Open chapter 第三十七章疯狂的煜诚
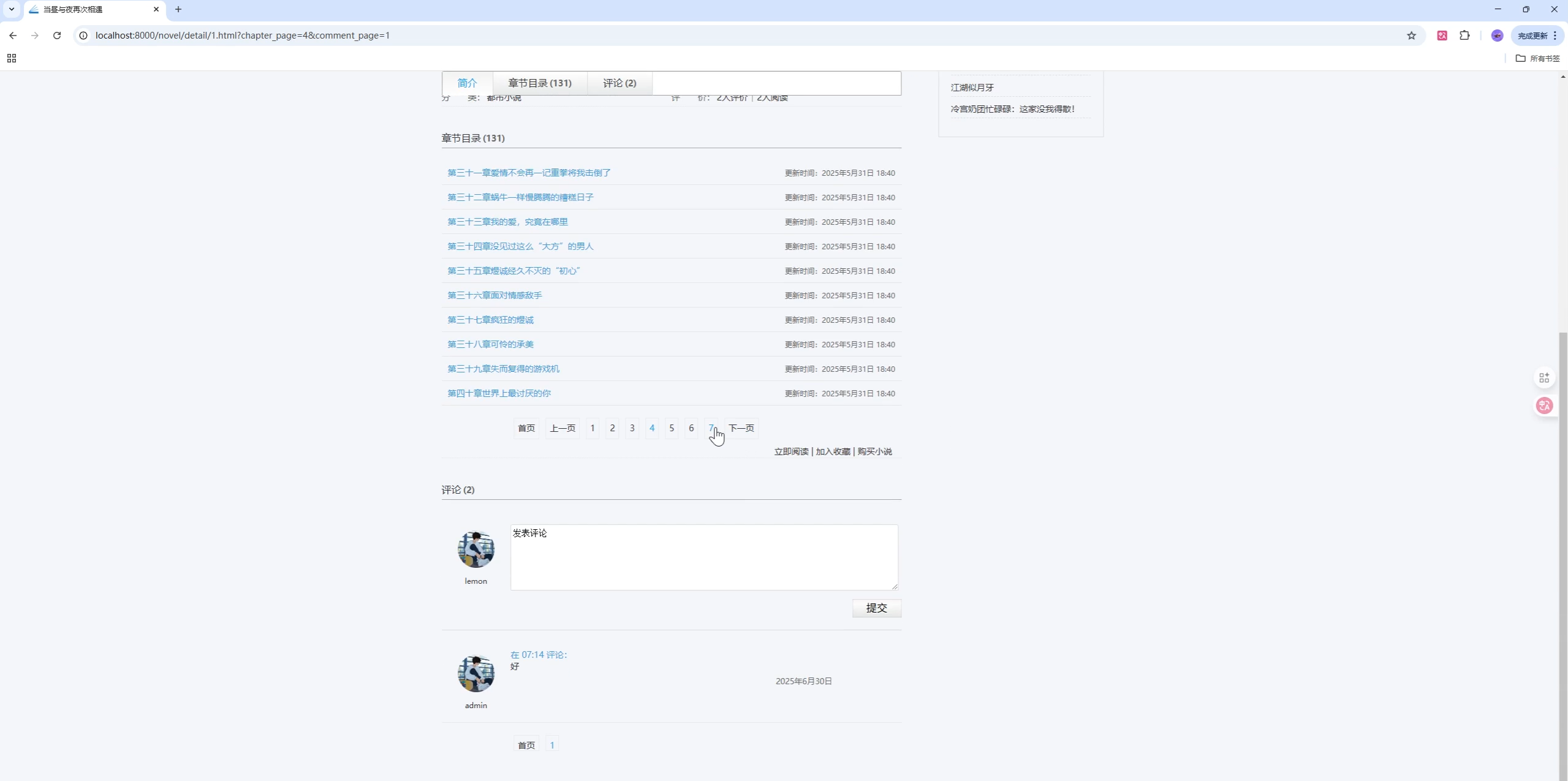The height and width of the screenshot is (781, 1568). click(490, 320)
